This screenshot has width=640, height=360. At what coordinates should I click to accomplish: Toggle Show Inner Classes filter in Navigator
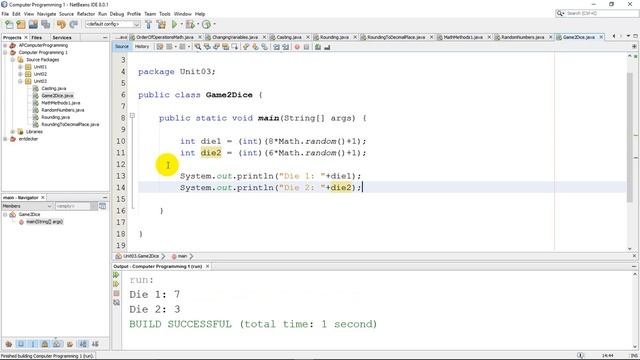[57, 344]
